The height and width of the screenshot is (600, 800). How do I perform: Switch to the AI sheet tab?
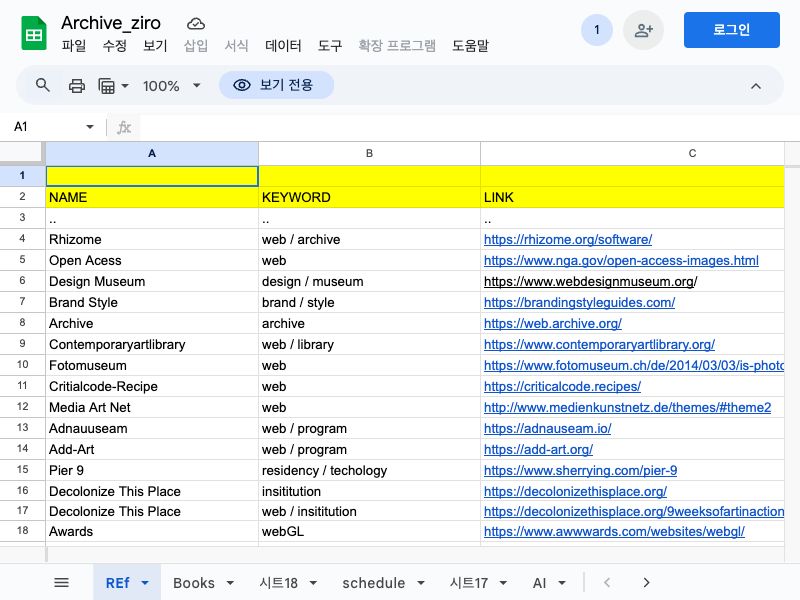tap(539, 583)
